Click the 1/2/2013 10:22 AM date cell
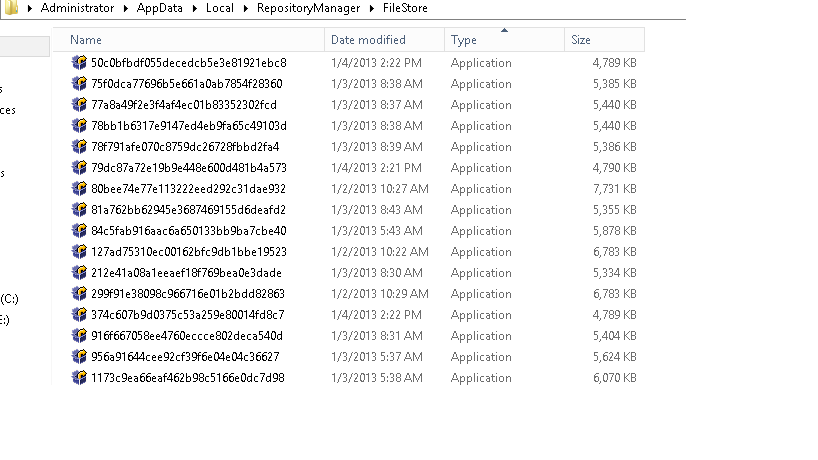 (380, 252)
